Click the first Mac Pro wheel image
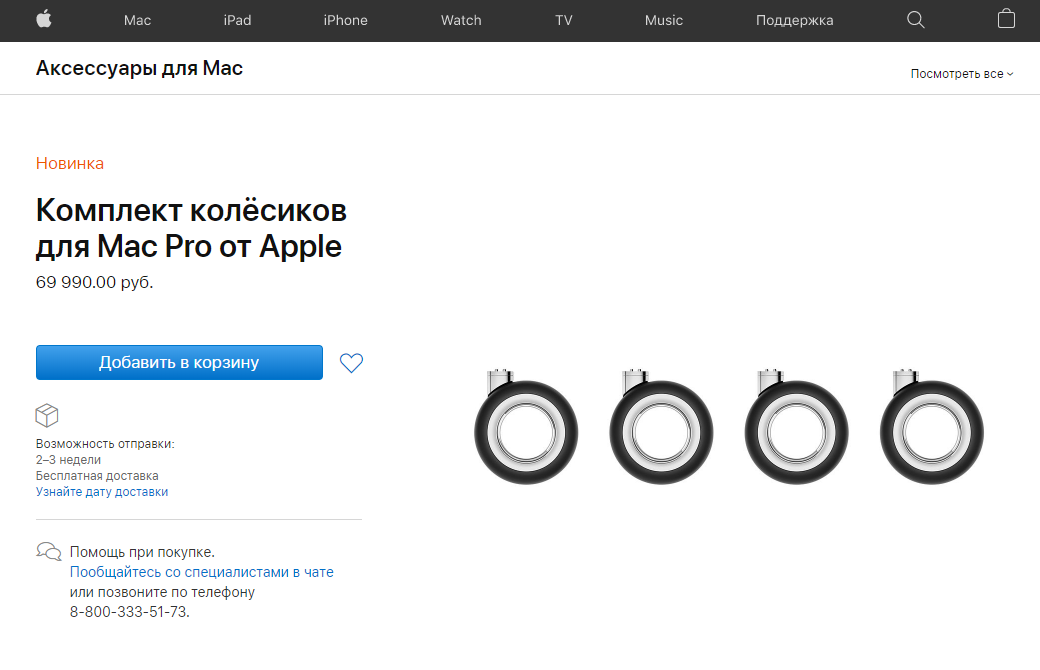 pyautogui.click(x=526, y=427)
